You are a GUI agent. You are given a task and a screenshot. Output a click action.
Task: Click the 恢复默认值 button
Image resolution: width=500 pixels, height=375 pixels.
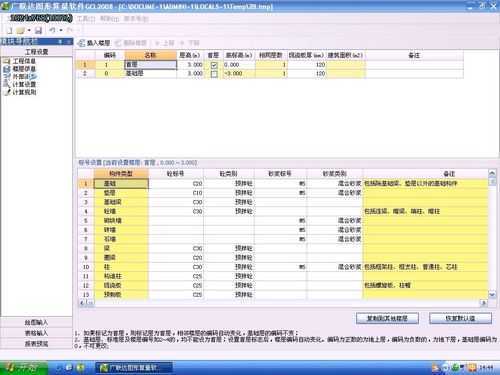click(460, 318)
